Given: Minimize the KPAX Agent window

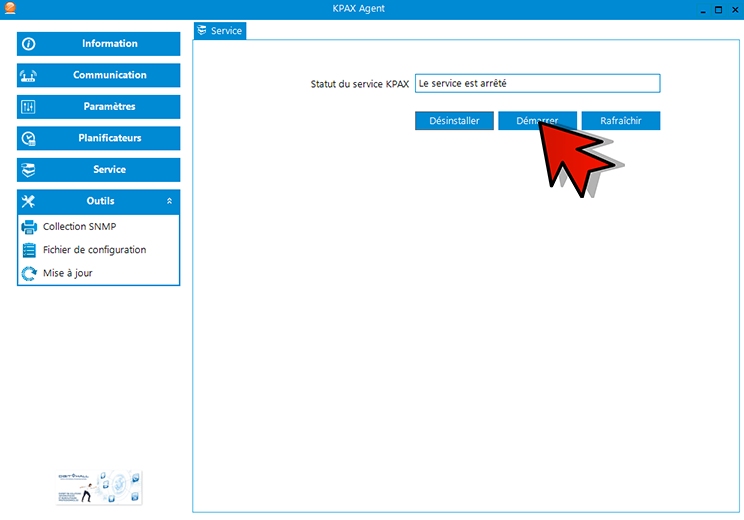Looking at the screenshot, I should tap(703, 10).
